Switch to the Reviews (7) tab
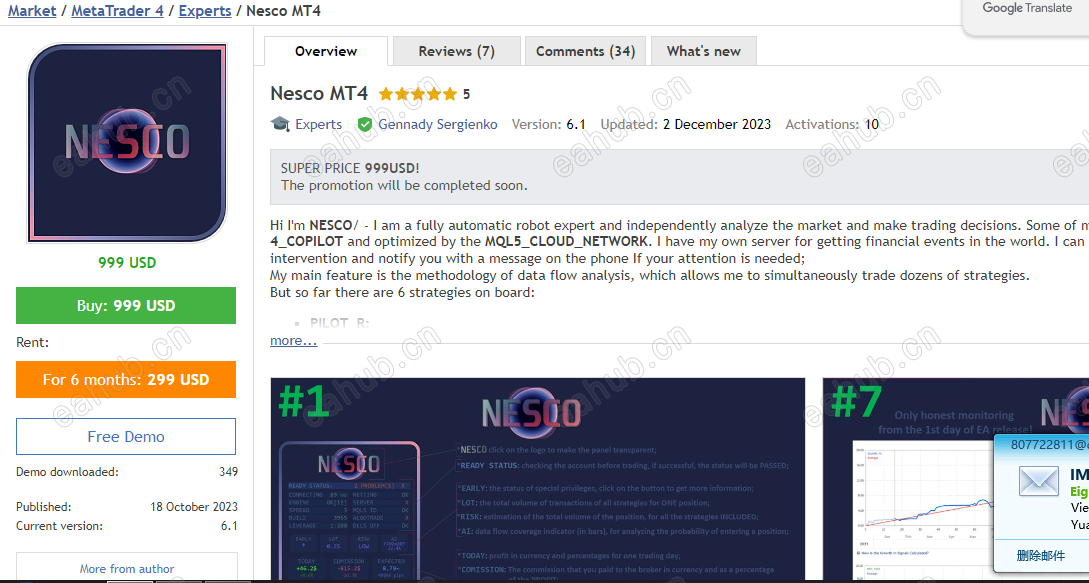This screenshot has width=1089, height=583. tap(456, 51)
